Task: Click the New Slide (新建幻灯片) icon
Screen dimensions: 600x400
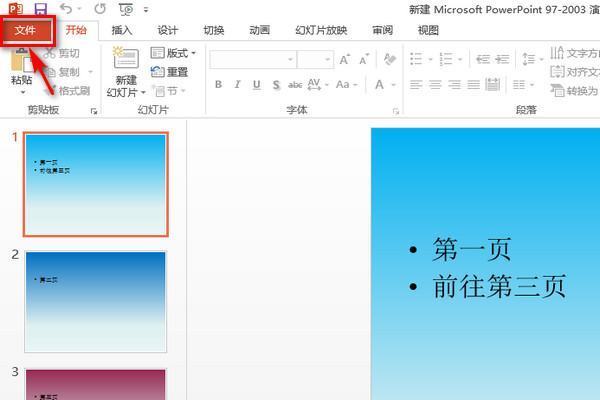Action: [125, 60]
